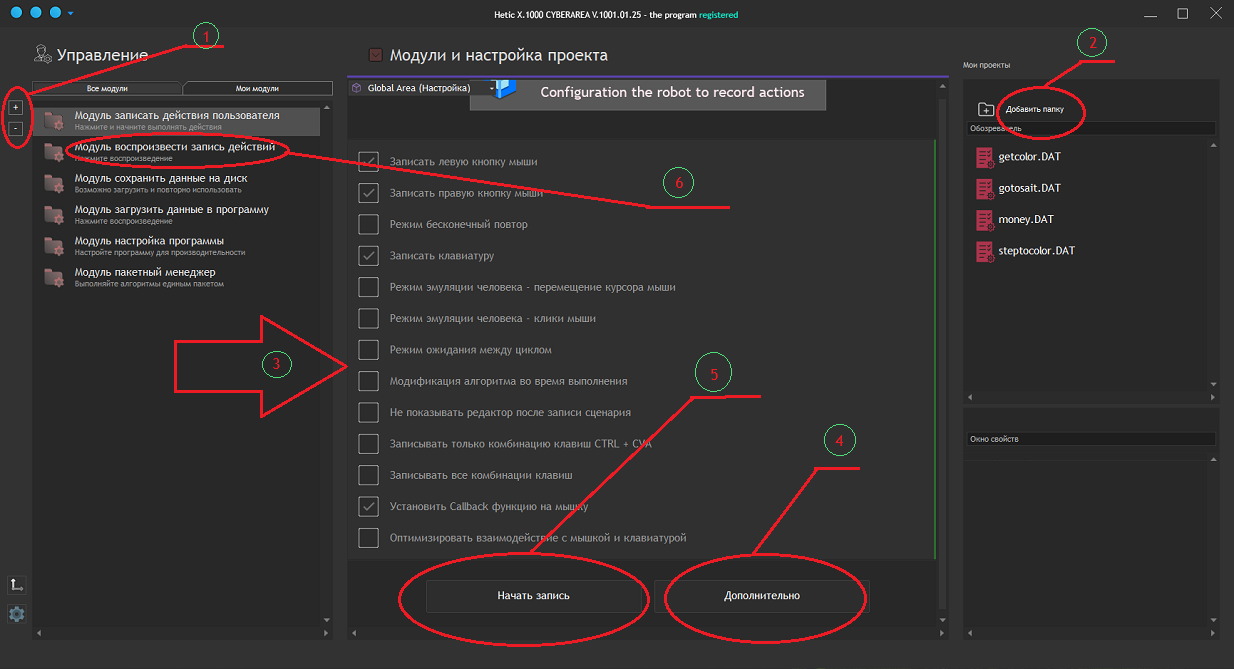
Task: Open settings via blue gear icon
Action: tap(16, 614)
